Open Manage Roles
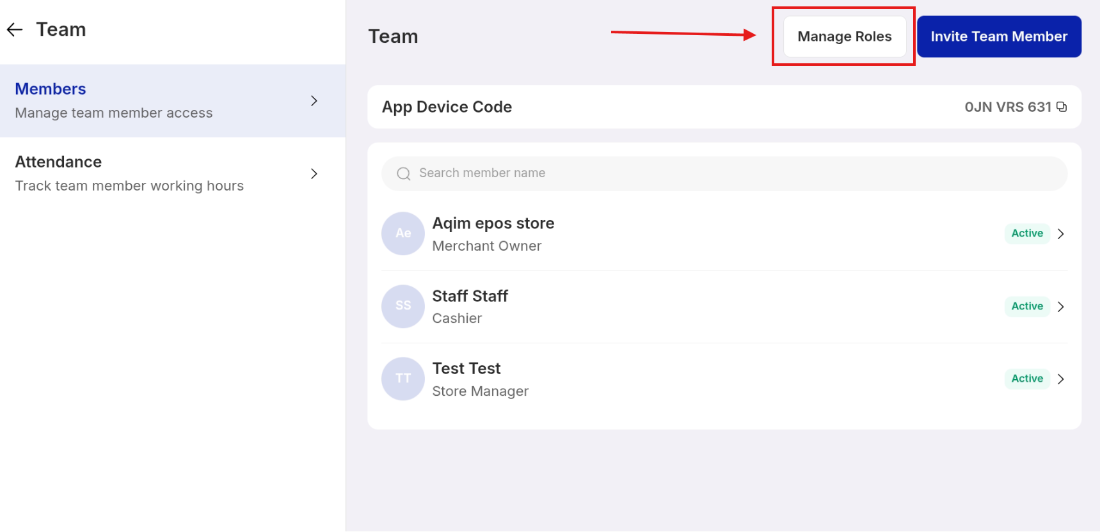Image resolution: width=1100 pixels, height=532 pixels. pos(845,36)
